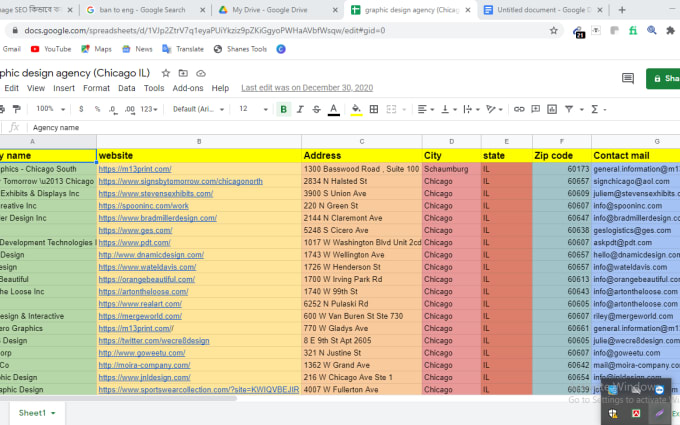Click the insert link icon
Screen dimensions: 680x425
[x=519, y=109]
